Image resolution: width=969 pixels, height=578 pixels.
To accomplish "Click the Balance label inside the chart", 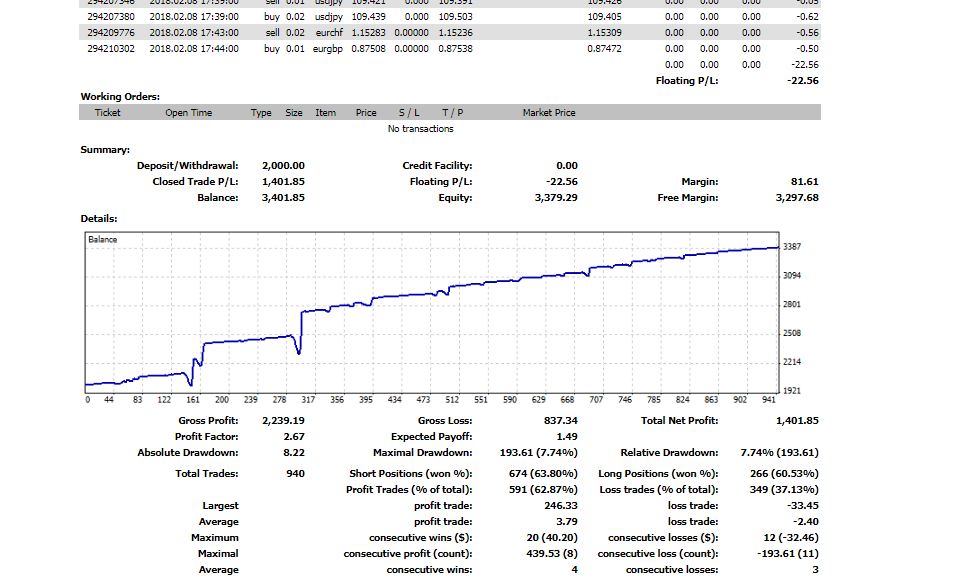I will [x=103, y=240].
